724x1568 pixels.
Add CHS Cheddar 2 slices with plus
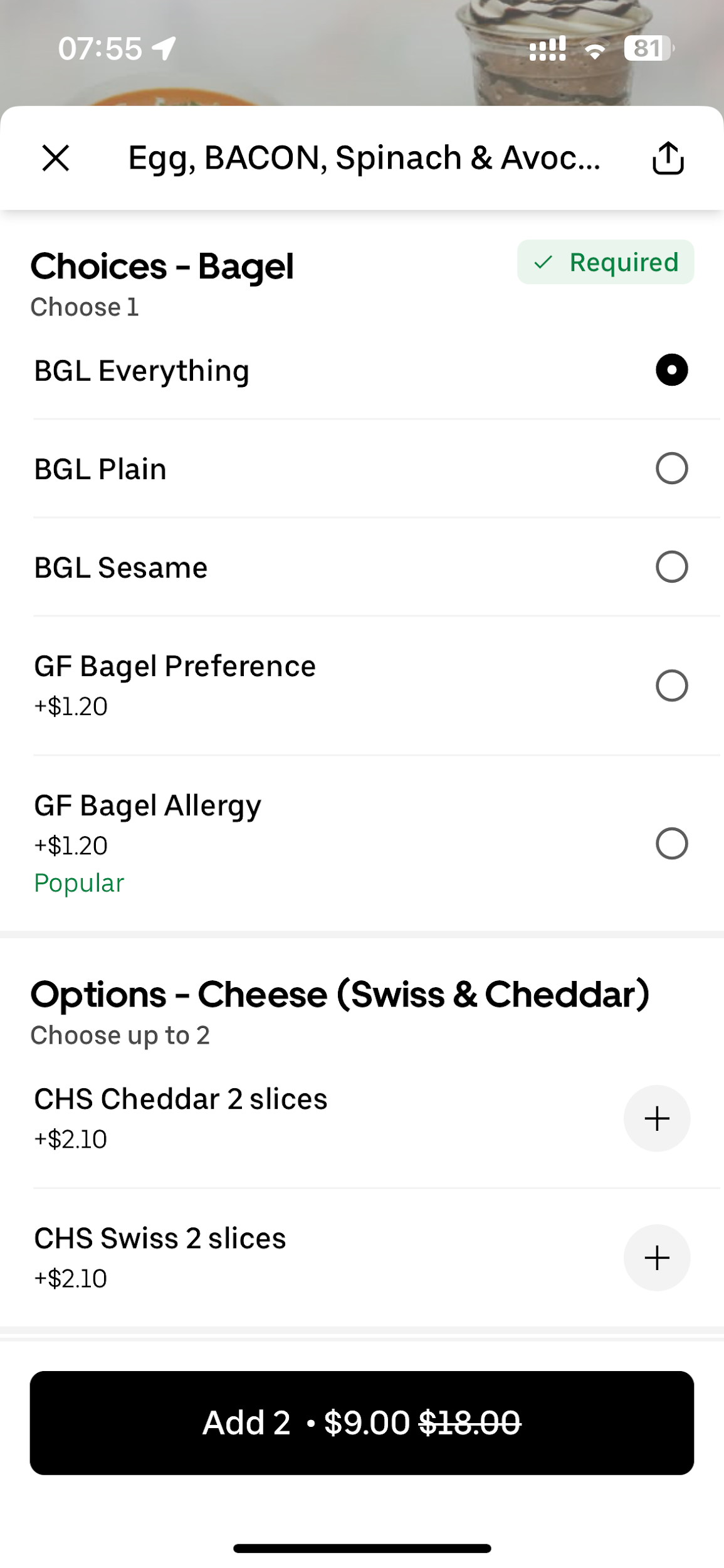tap(656, 1118)
